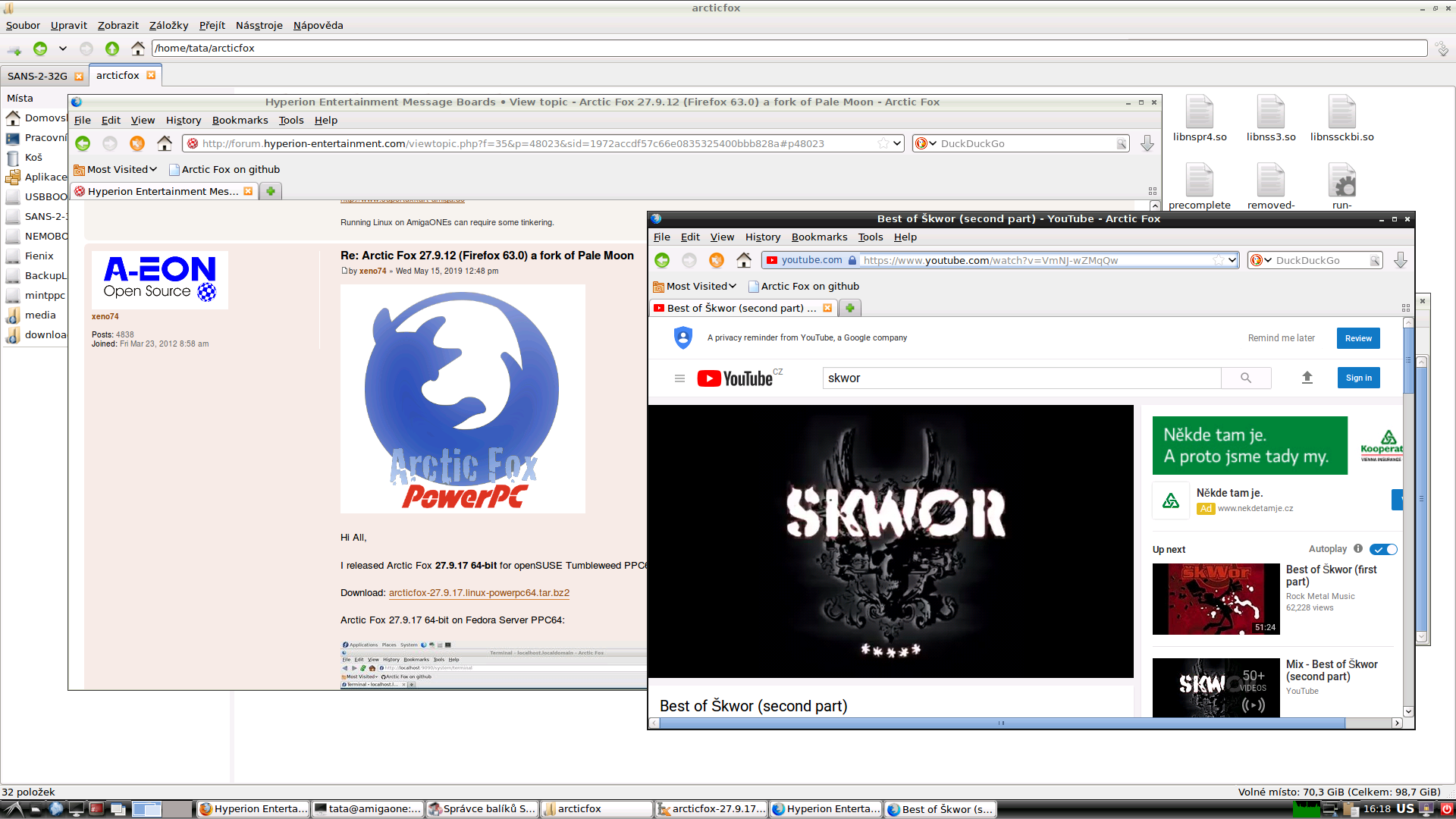This screenshot has width=1456, height=819.
Task: Go up one folder in file manager
Action: click(112, 49)
